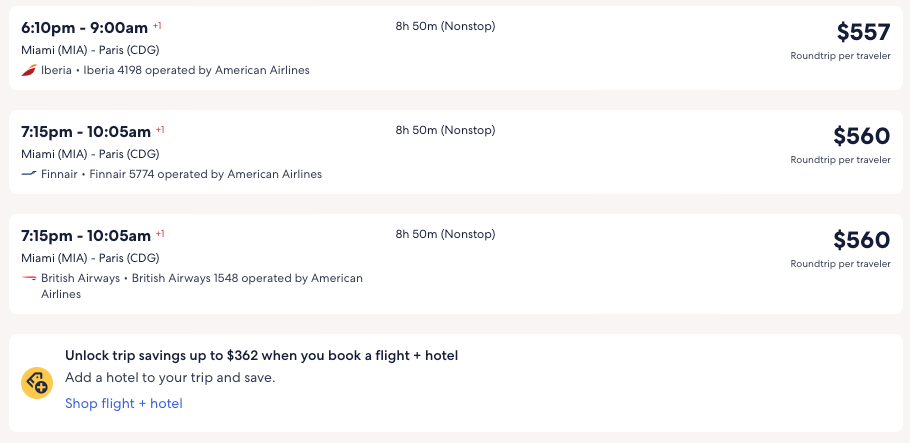The image size is (910, 443).
Task: Click the British Airways 7:15pm - 10:05am time
Action: tap(86, 235)
